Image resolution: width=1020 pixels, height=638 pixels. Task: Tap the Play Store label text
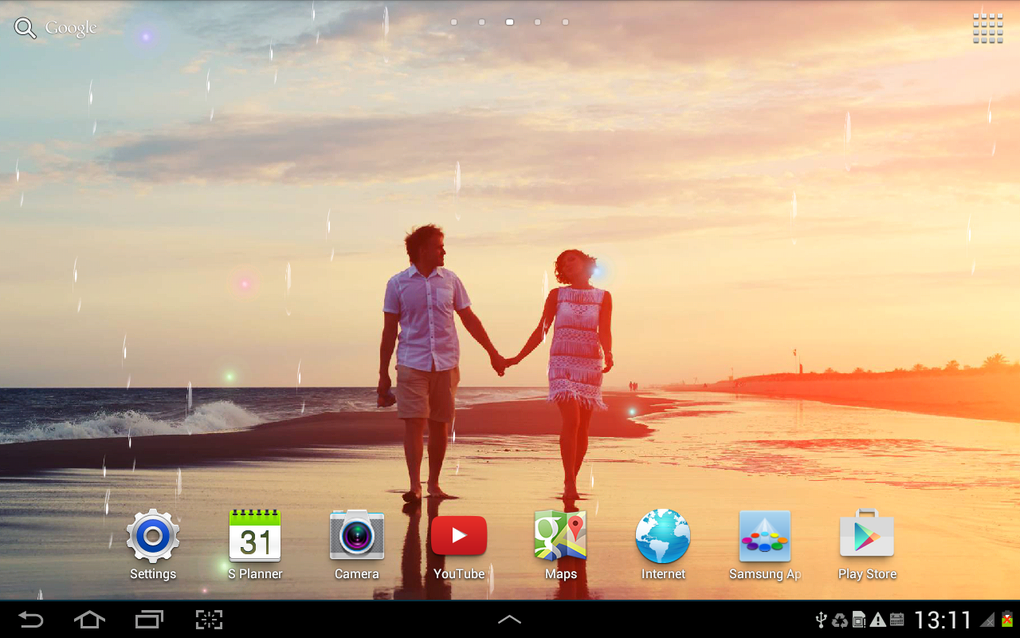click(867, 574)
